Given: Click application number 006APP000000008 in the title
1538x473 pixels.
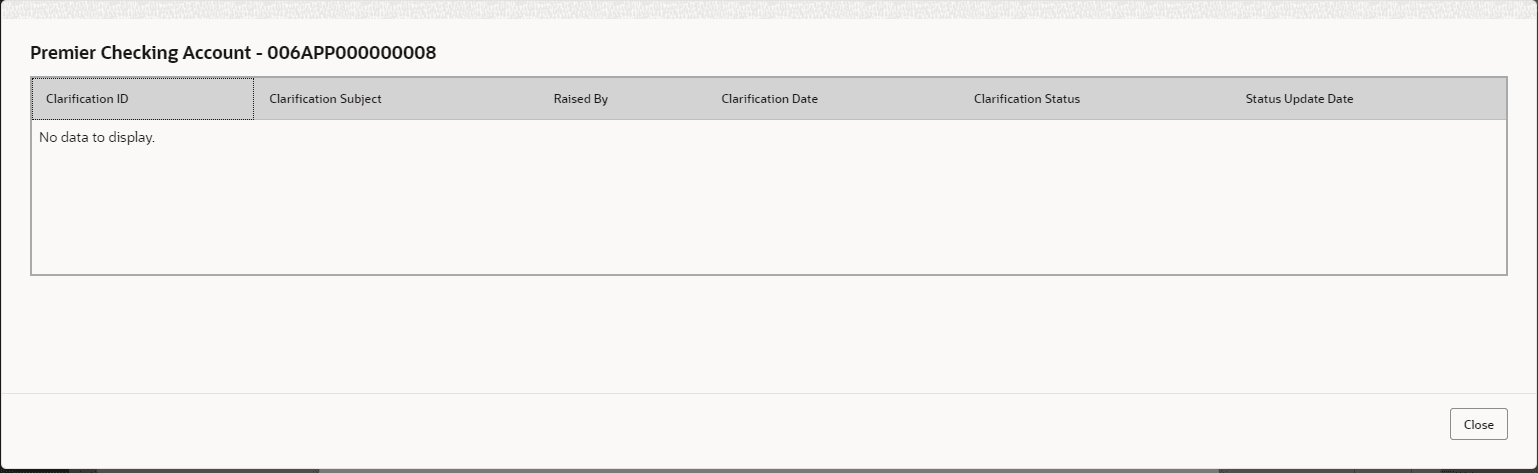Looking at the screenshot, I should pyautogui.click(x=352, y=53).
